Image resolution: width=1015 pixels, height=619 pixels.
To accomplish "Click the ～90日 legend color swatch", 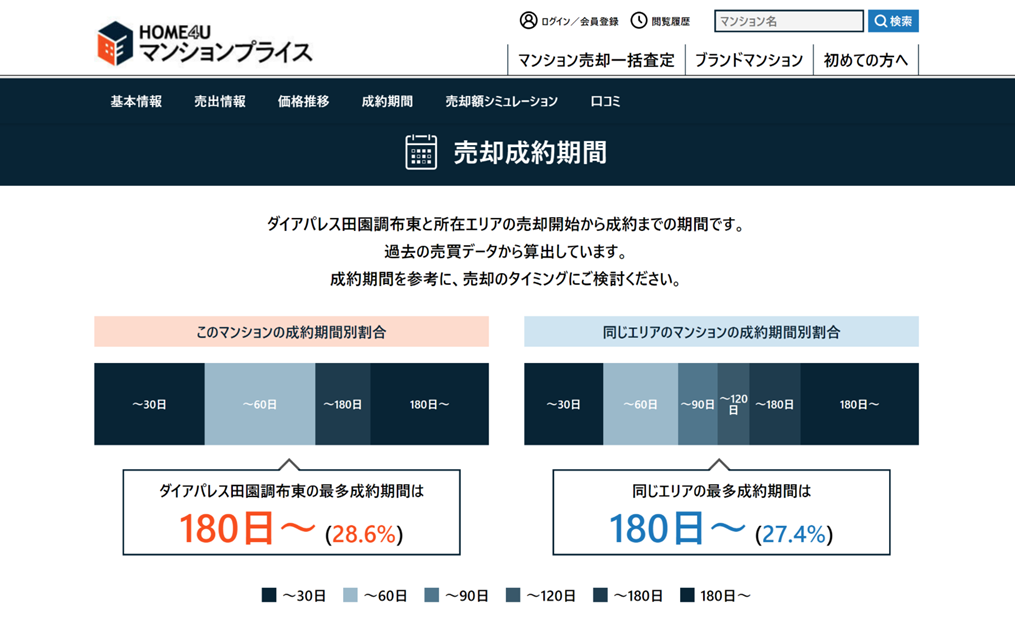I will (432, 595).
